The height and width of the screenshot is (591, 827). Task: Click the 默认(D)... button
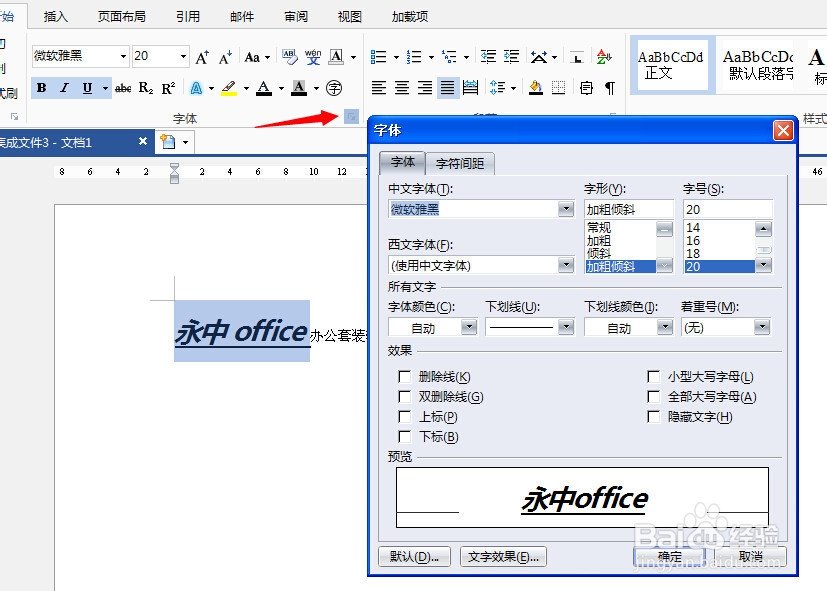415,556
